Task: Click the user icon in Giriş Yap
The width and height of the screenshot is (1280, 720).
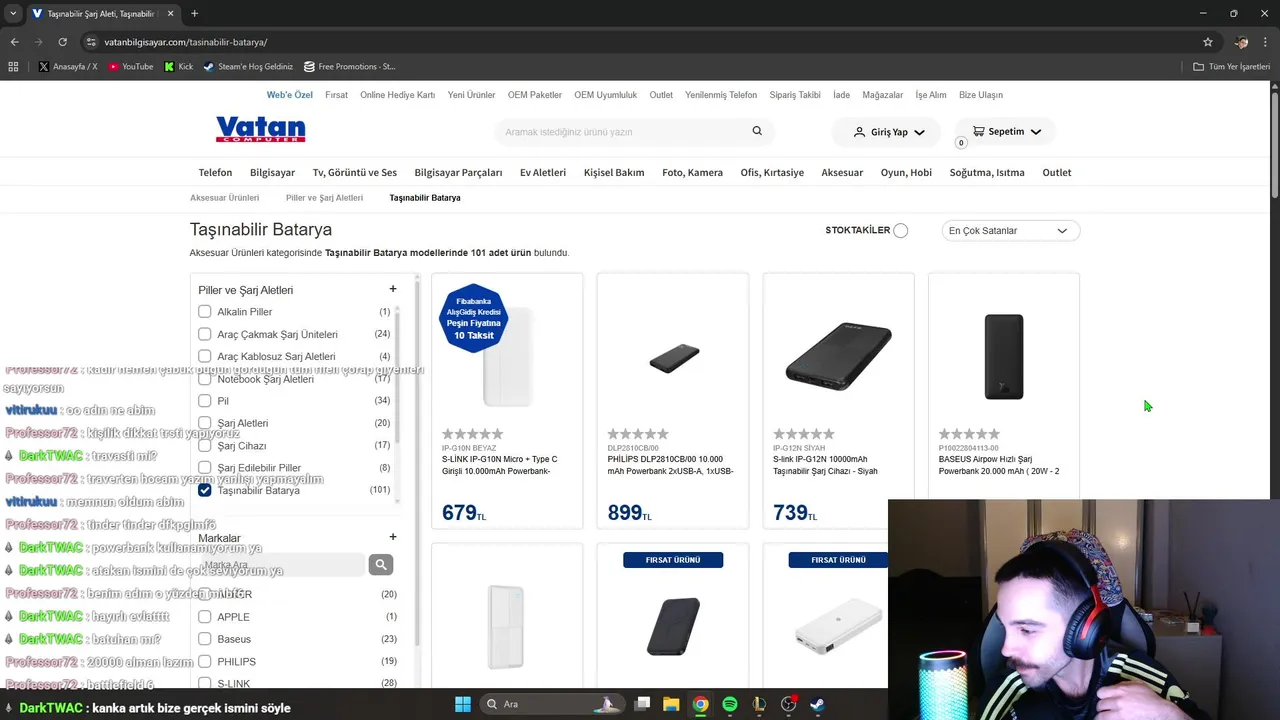Action: 859,132
